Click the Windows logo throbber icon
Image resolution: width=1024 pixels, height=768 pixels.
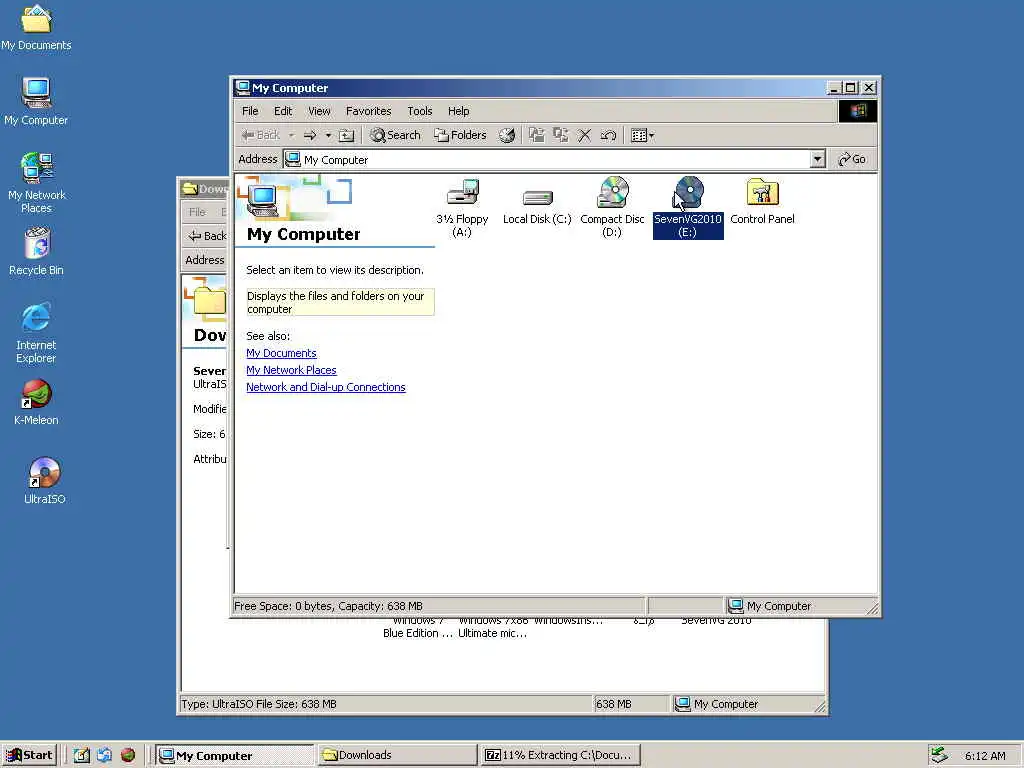[x=857, y=111]
